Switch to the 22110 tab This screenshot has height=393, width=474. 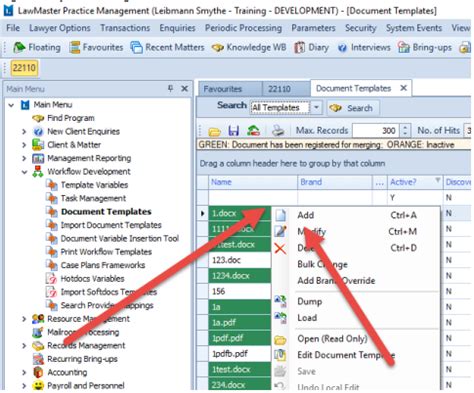click(286, 89)
